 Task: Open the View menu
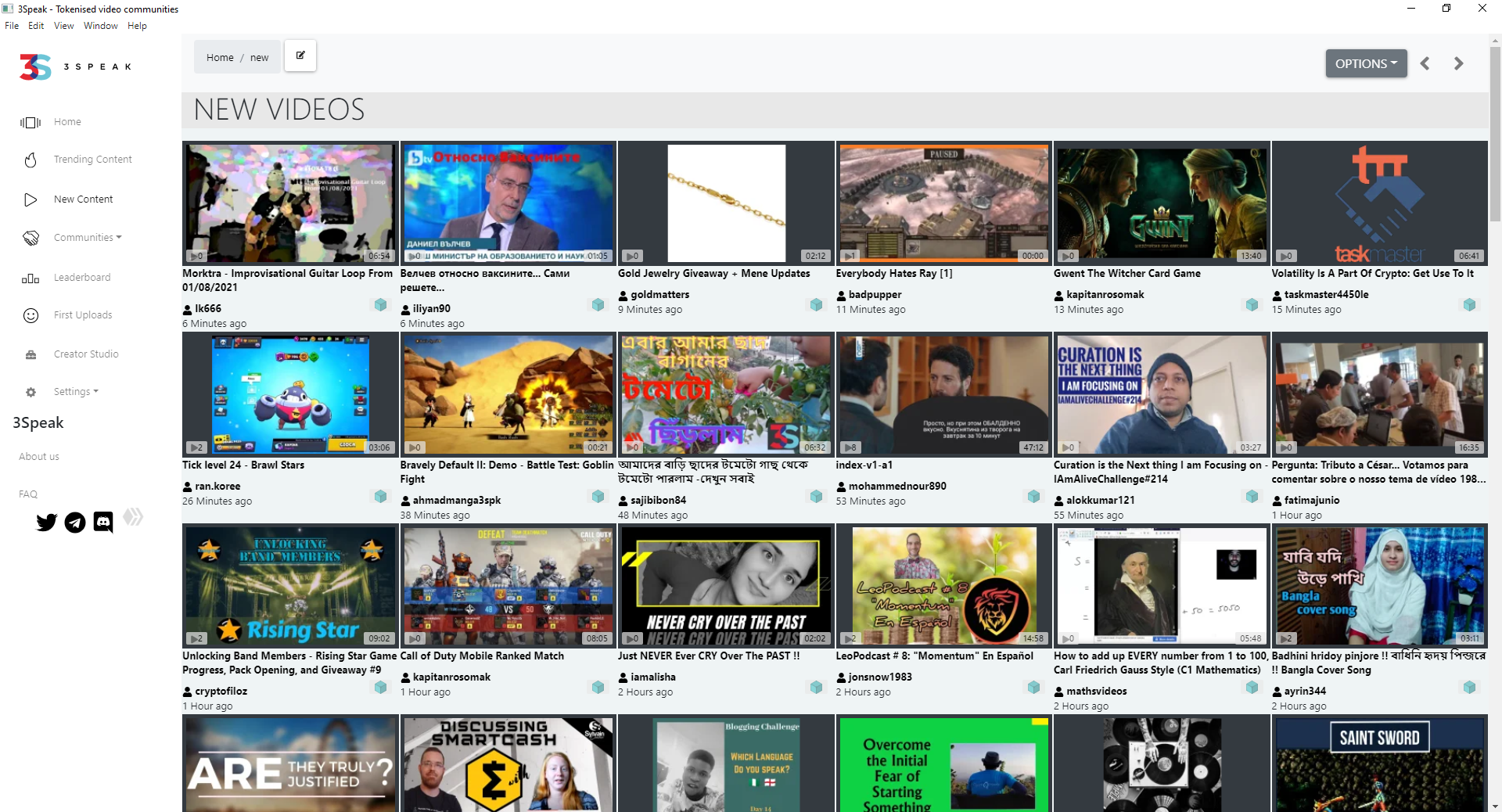click(x=63, y=26)
